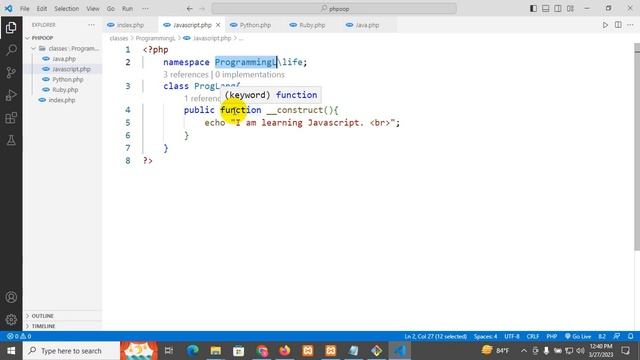Open the Accounts menu icon
The width and height of the screenshot is (640, 360).
[x=11, y=297]
